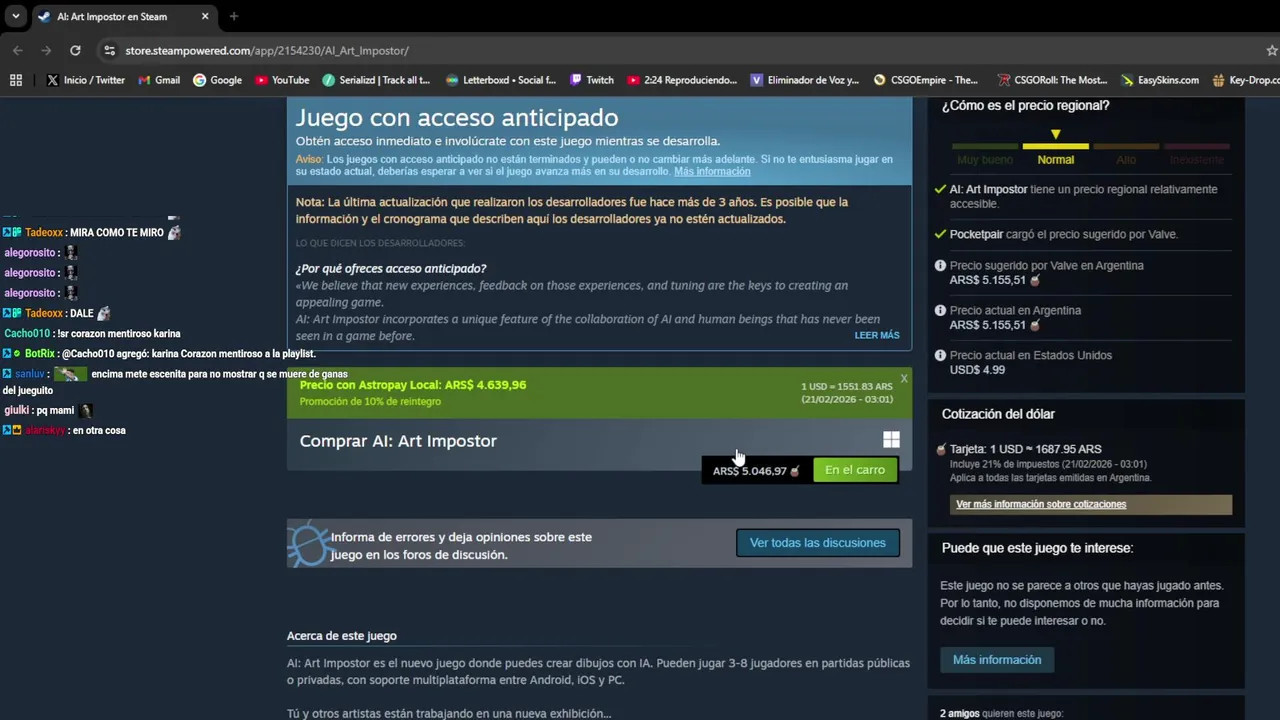The height and width of the screenshot is (720, 1280).
Task: Open the Key-Drop bookmark
Action: (1245, 80)
